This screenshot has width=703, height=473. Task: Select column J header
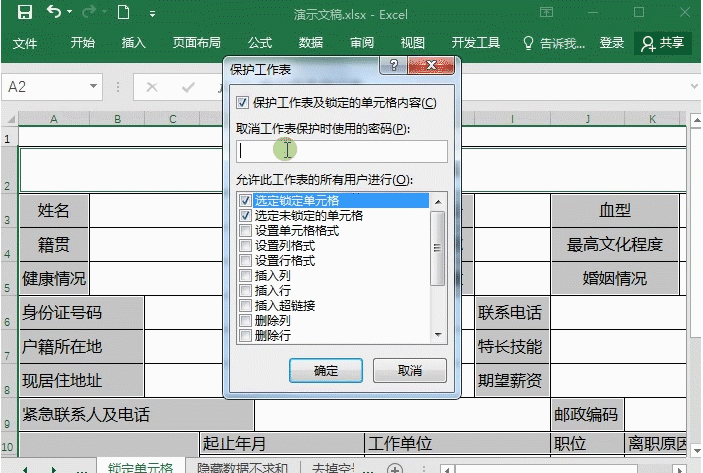[x=587, y=119]
